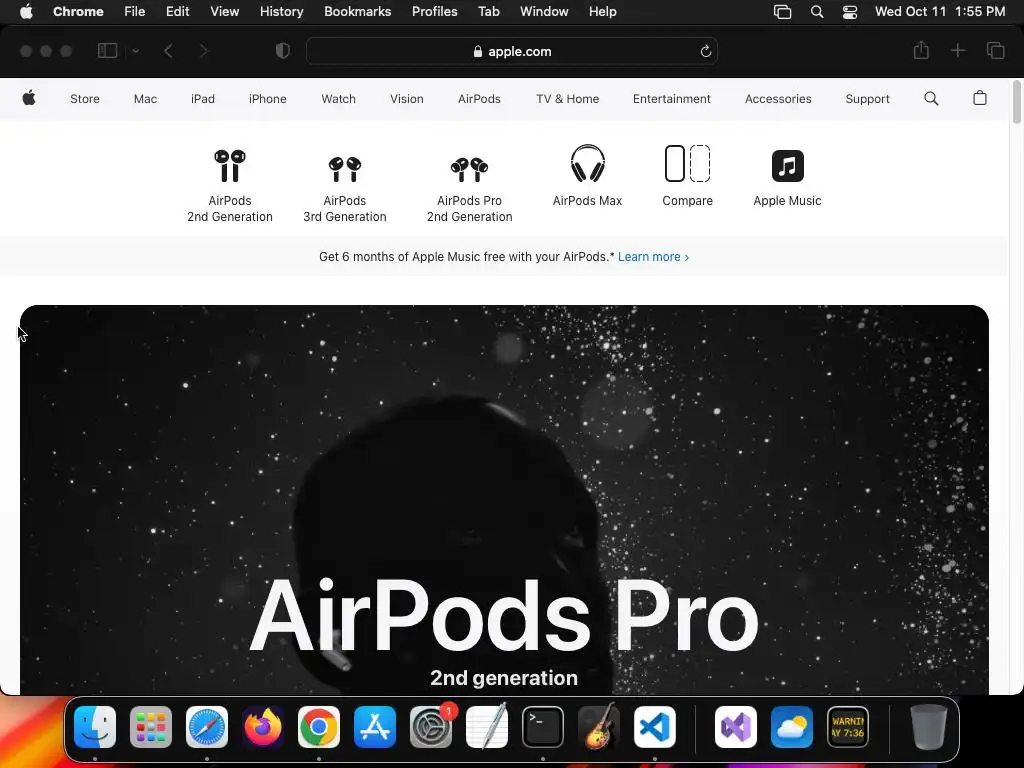Open the Profiles menu

tap(434, 12)
